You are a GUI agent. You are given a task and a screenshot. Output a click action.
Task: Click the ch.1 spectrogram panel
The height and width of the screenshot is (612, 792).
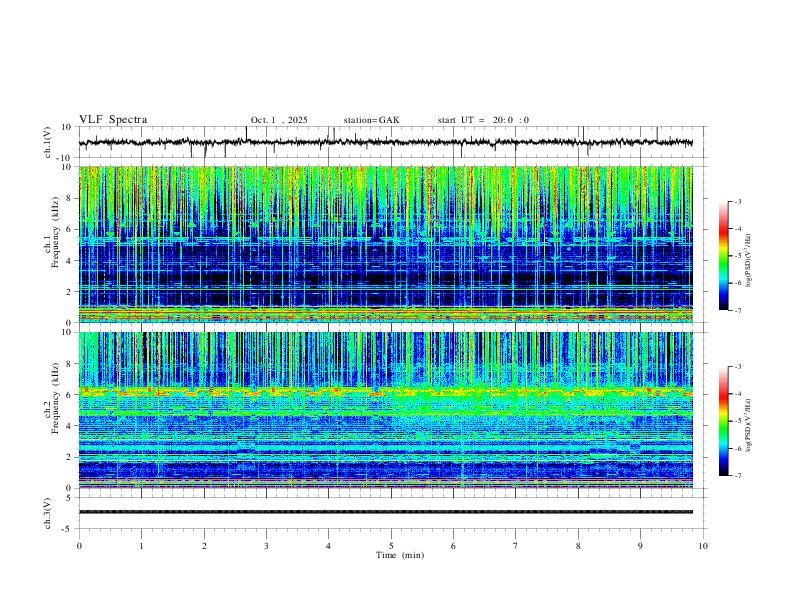coord(386,244)
